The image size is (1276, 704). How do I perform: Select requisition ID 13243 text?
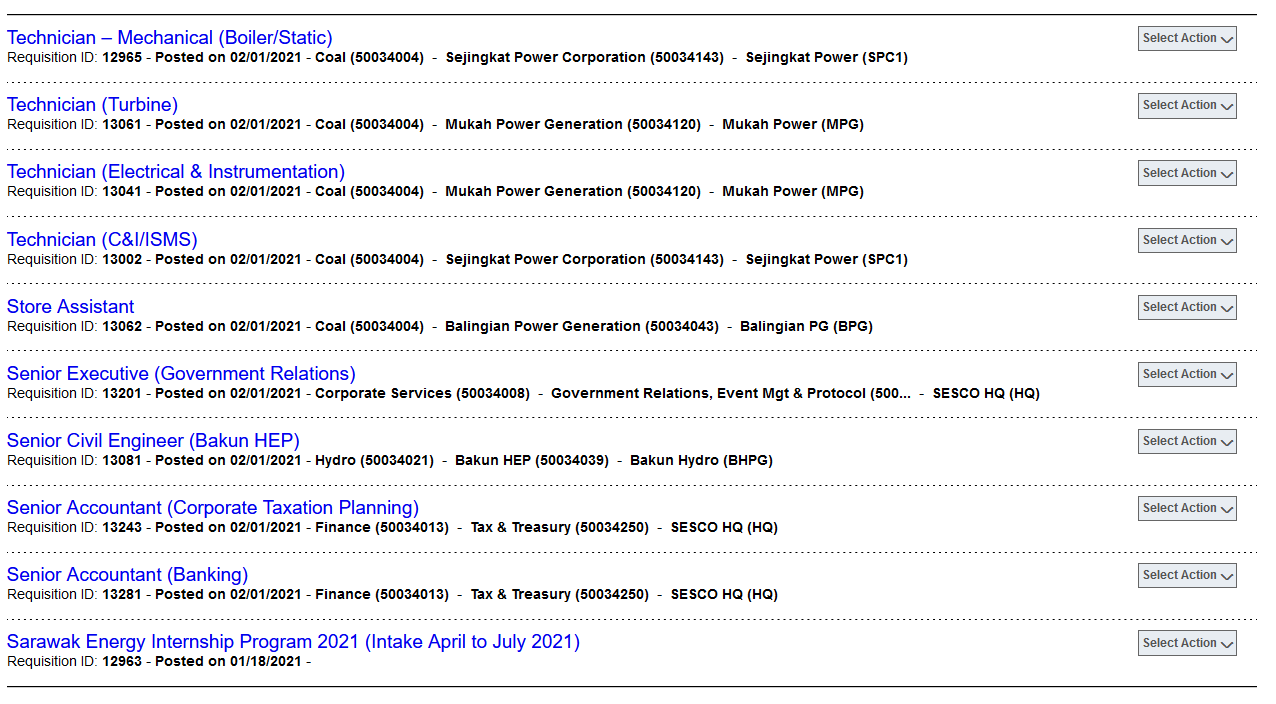122,527
